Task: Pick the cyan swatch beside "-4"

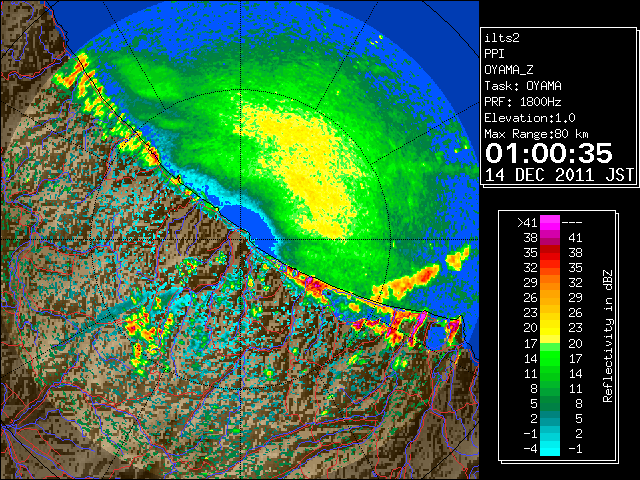Action: tap(550, 448)
